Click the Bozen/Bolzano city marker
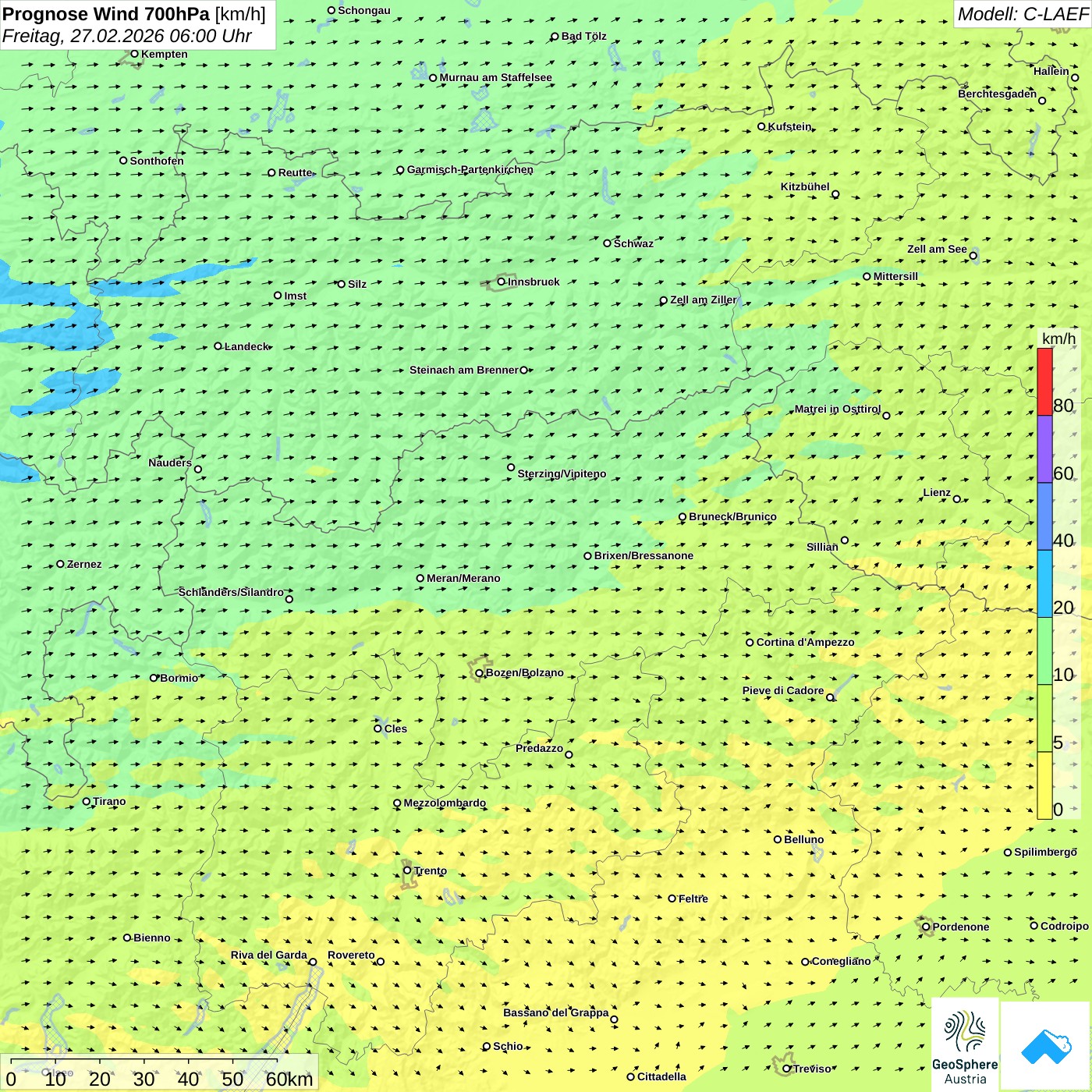1092x1092 pixels. 480,673
